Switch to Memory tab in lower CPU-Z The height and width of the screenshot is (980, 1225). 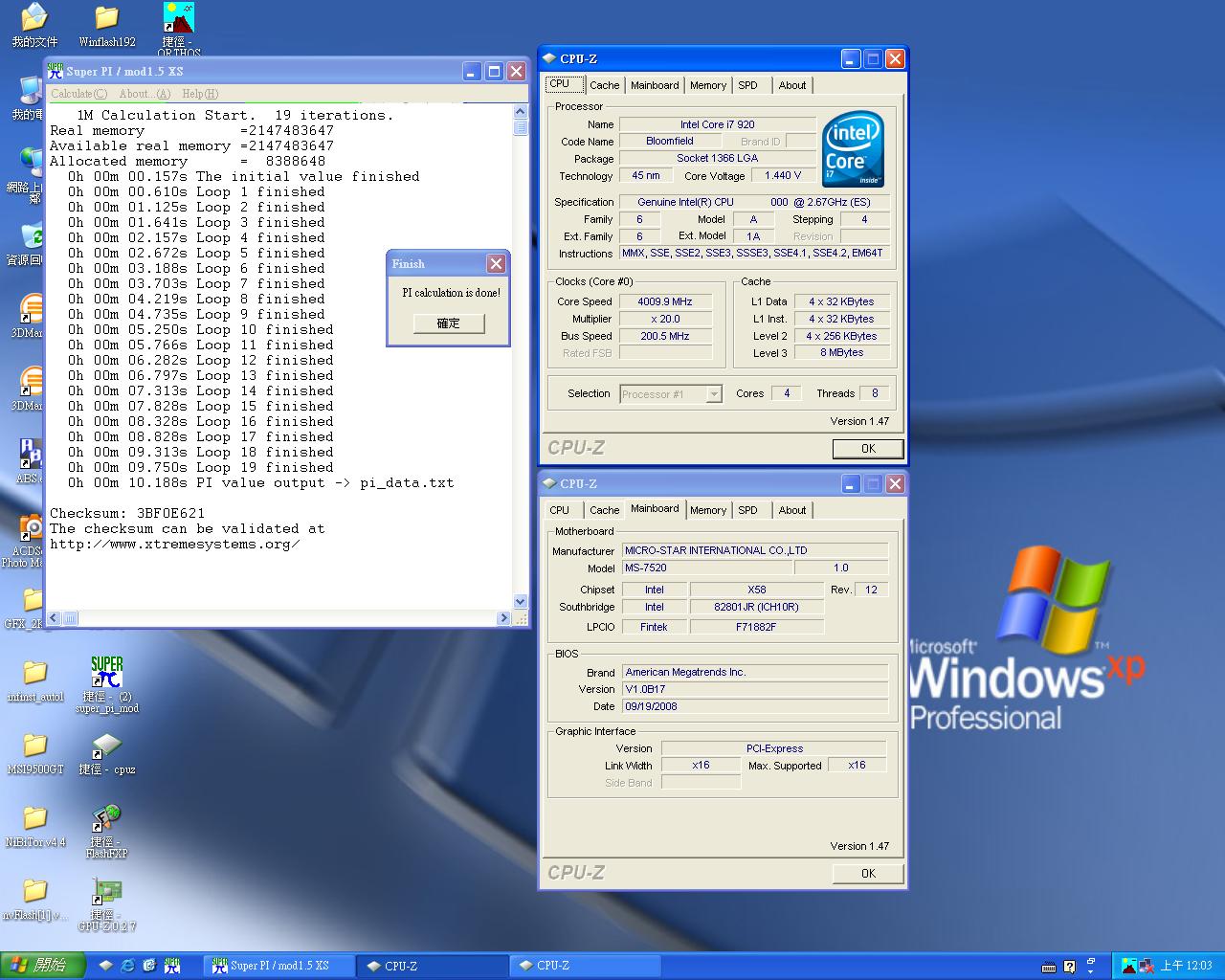click(x=708, y=510)
